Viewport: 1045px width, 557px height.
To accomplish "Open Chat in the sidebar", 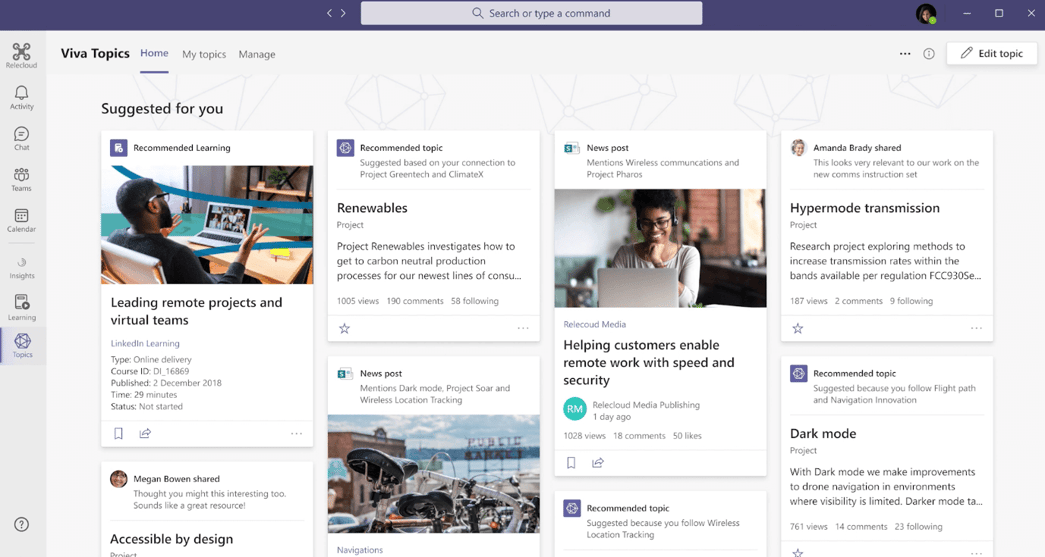I will 21,139.
